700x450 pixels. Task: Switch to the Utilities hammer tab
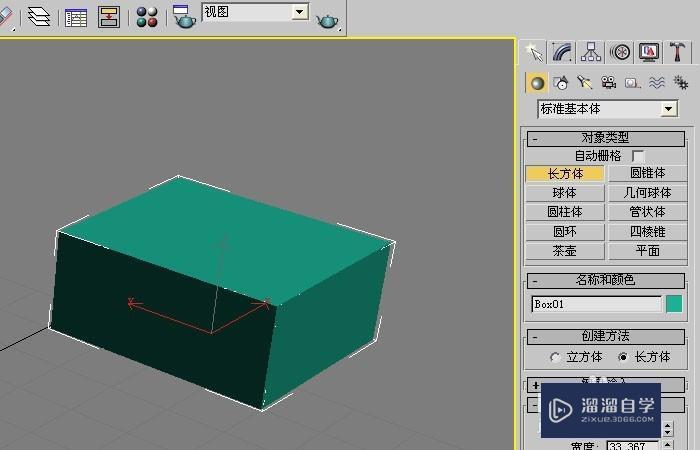[678, 52]
